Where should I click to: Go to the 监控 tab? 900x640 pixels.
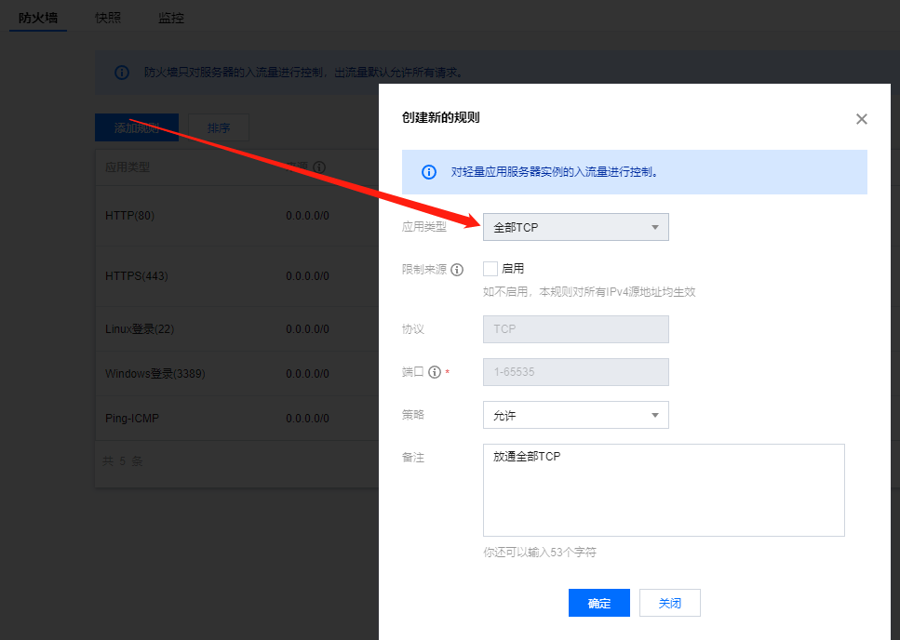point(171,18)
